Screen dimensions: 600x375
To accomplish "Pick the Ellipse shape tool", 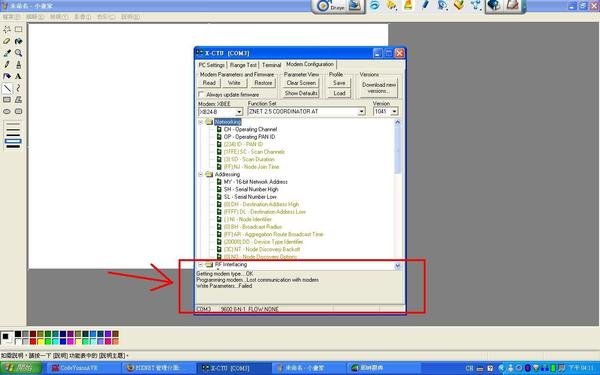I will [x=7, y=111].
